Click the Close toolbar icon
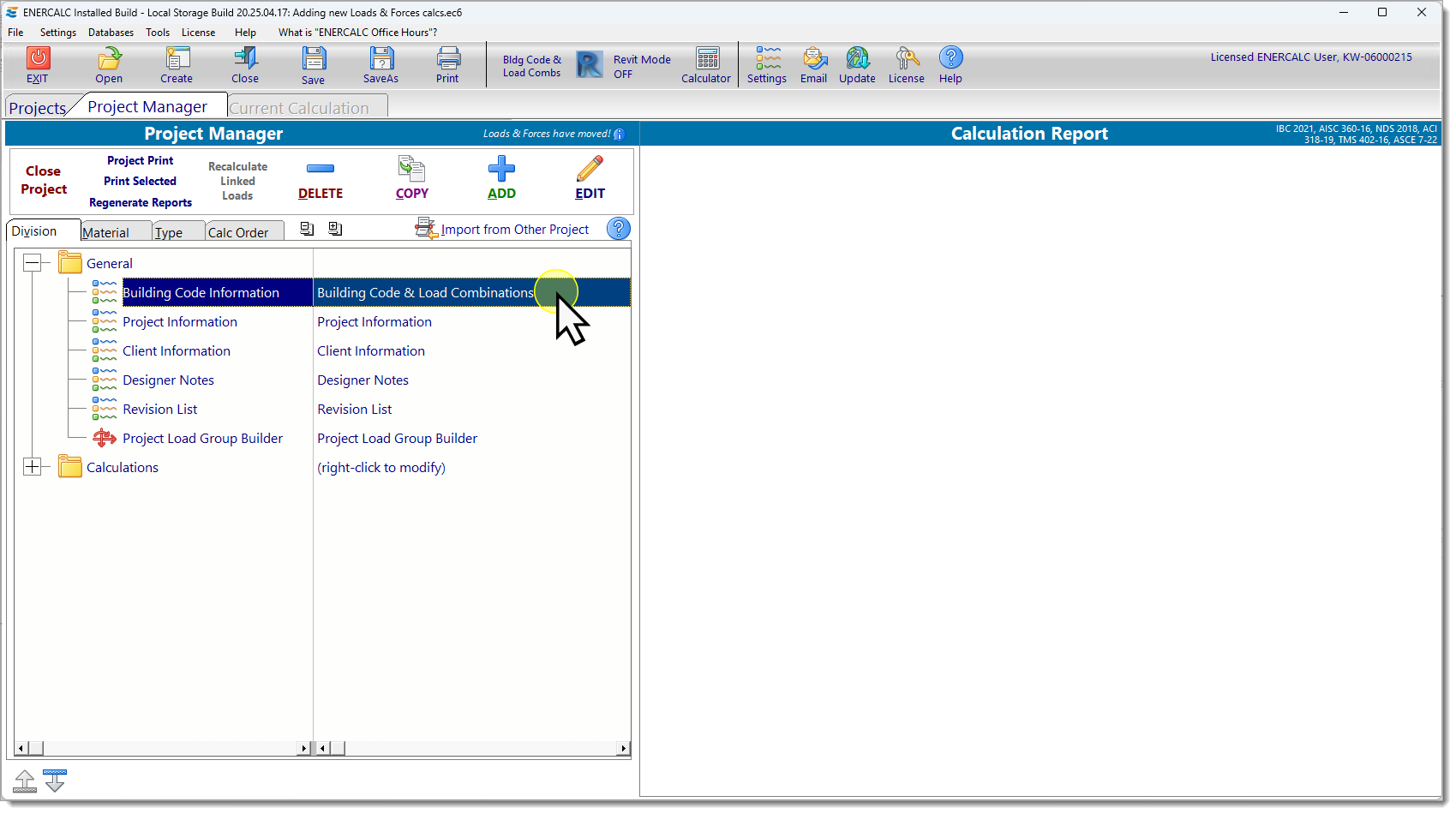This screenshot has height=814, width=1456. pos(245,57)
